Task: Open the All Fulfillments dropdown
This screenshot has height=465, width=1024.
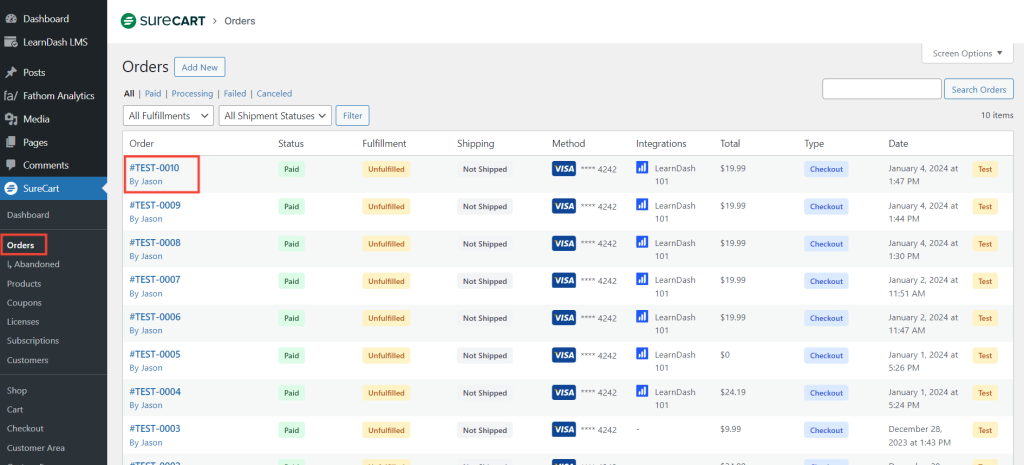Action: pos(168,116)
